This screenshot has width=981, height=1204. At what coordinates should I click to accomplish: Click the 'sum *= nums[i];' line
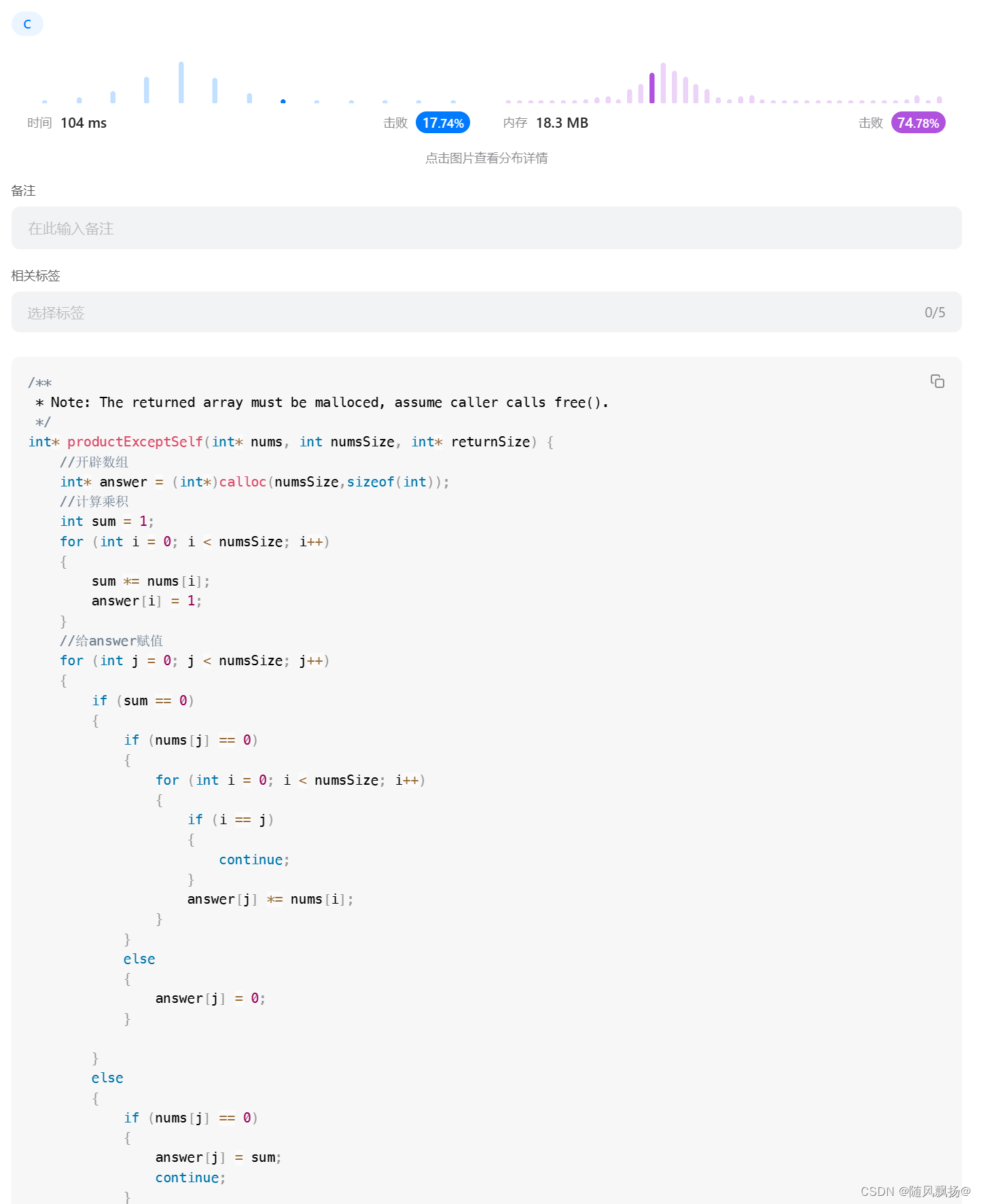151,581
